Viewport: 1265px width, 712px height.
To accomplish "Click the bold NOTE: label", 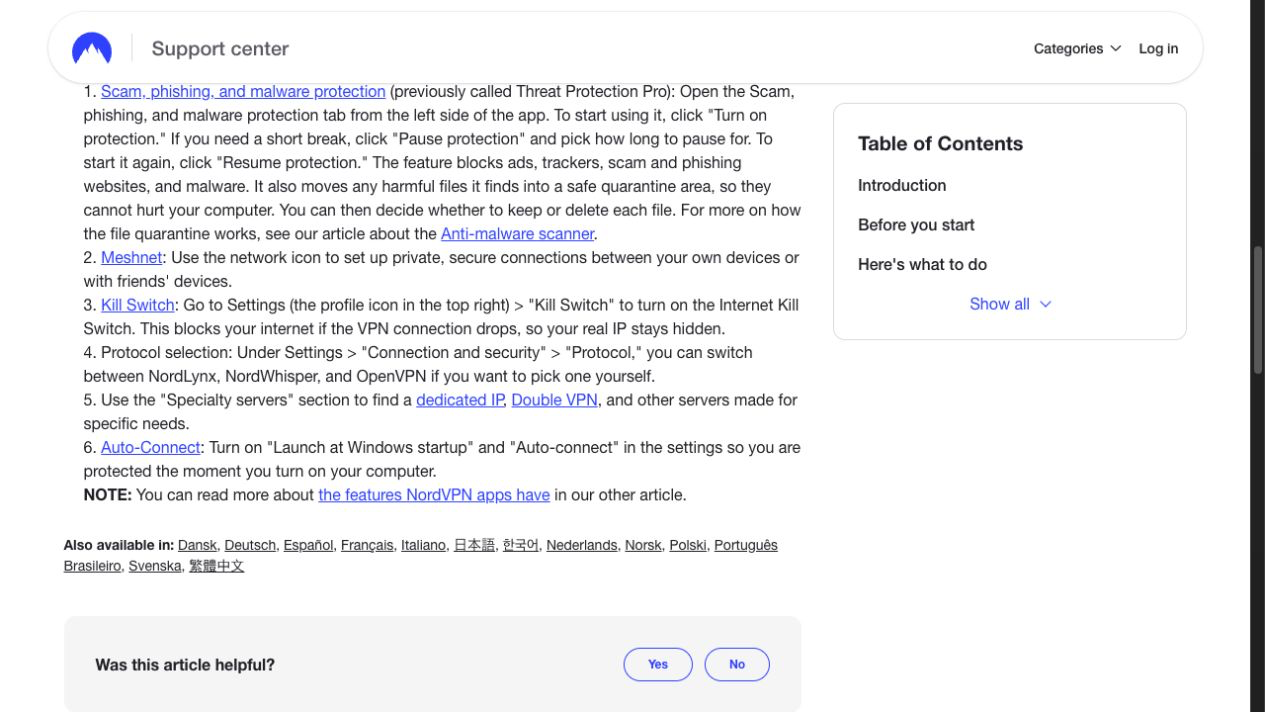I will pyautogui.click(x=107, y=495).
